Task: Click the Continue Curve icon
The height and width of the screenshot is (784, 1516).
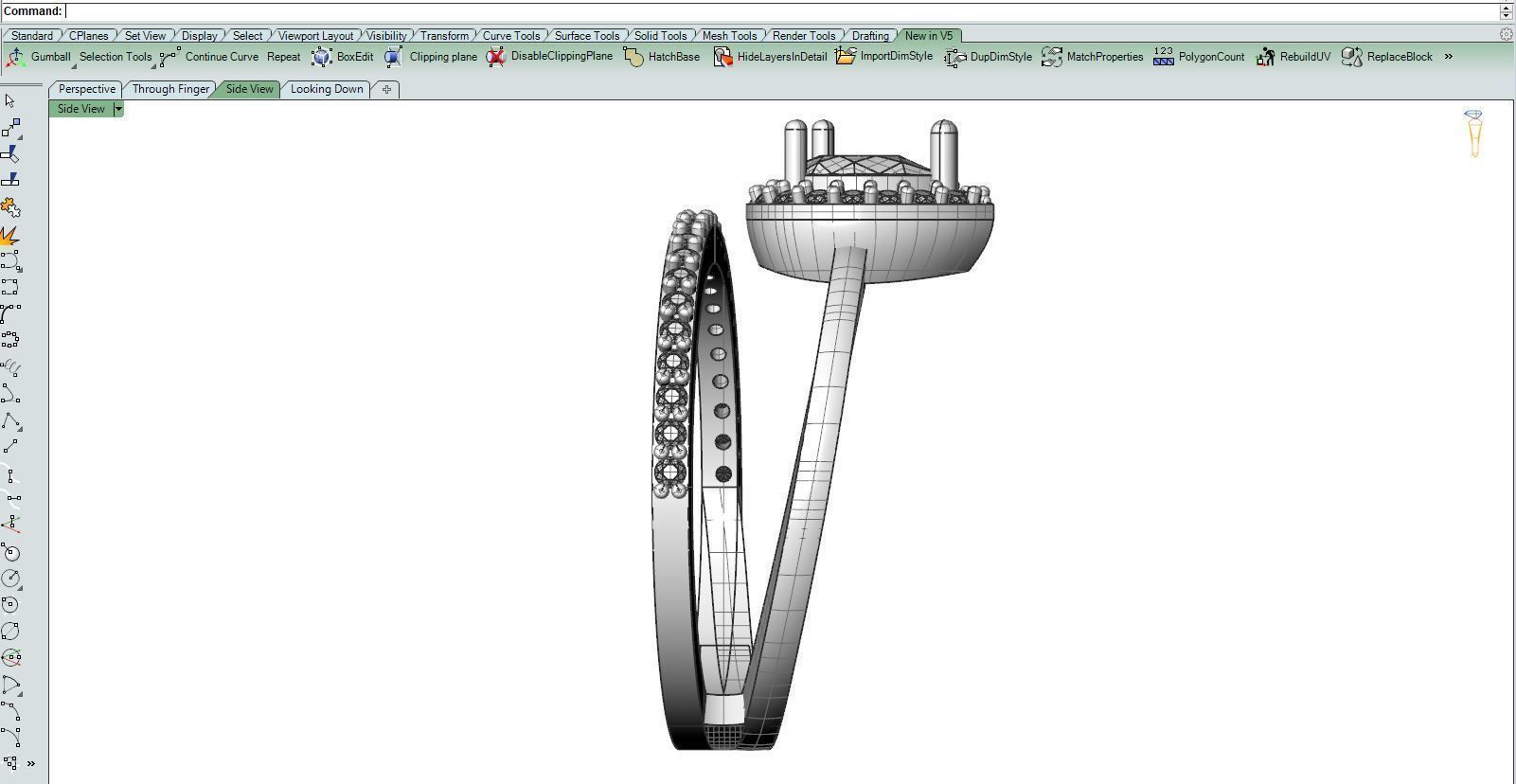Action: pos(170,57)
